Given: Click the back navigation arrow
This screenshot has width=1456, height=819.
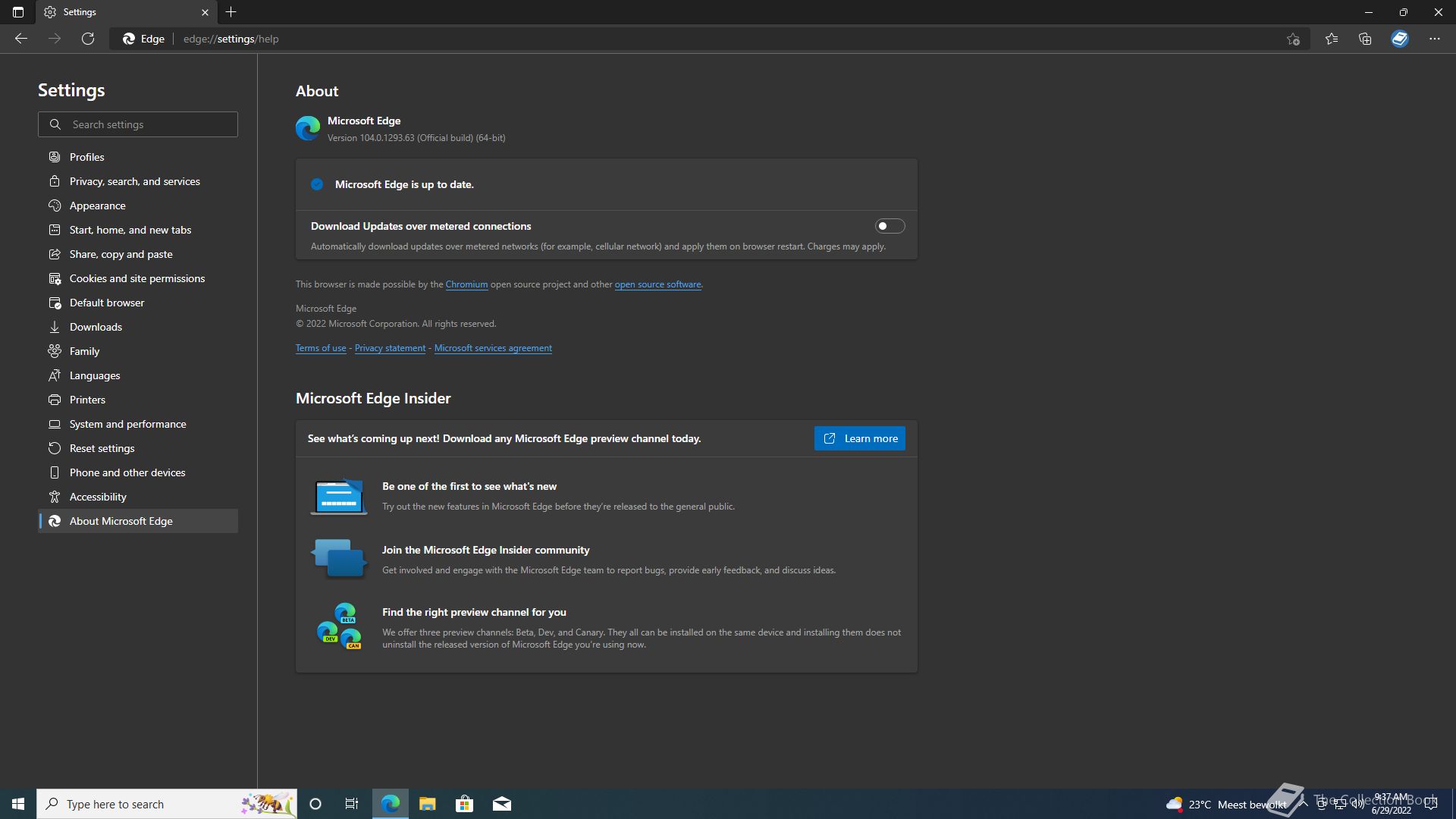Looking at the screenshot, I should click(21, 39).
